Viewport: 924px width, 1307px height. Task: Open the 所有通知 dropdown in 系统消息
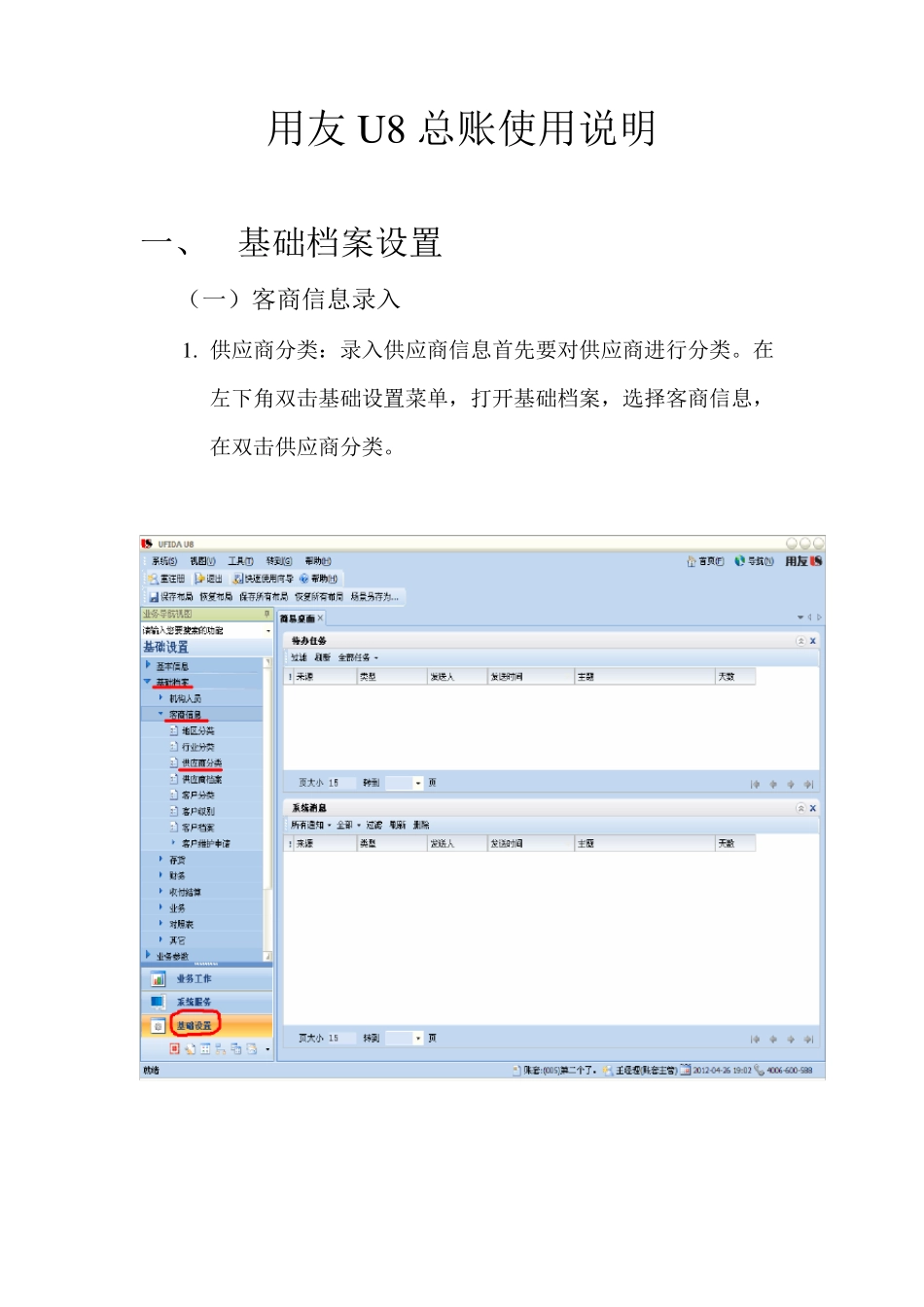(310, 825)
